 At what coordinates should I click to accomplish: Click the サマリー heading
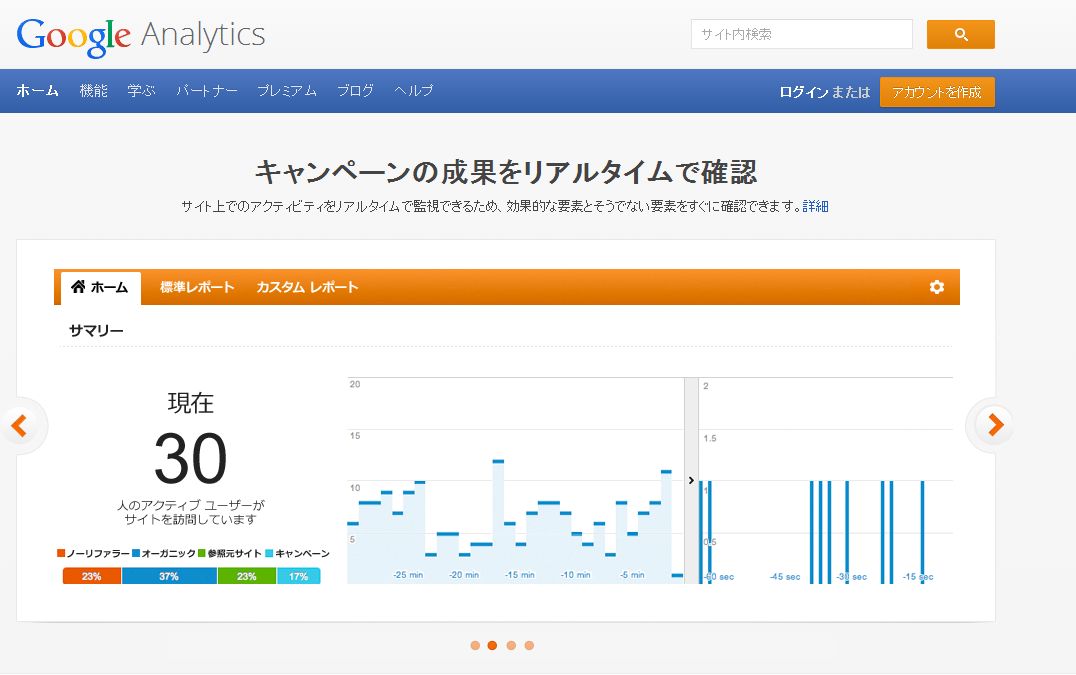click(x=96, y=331)
